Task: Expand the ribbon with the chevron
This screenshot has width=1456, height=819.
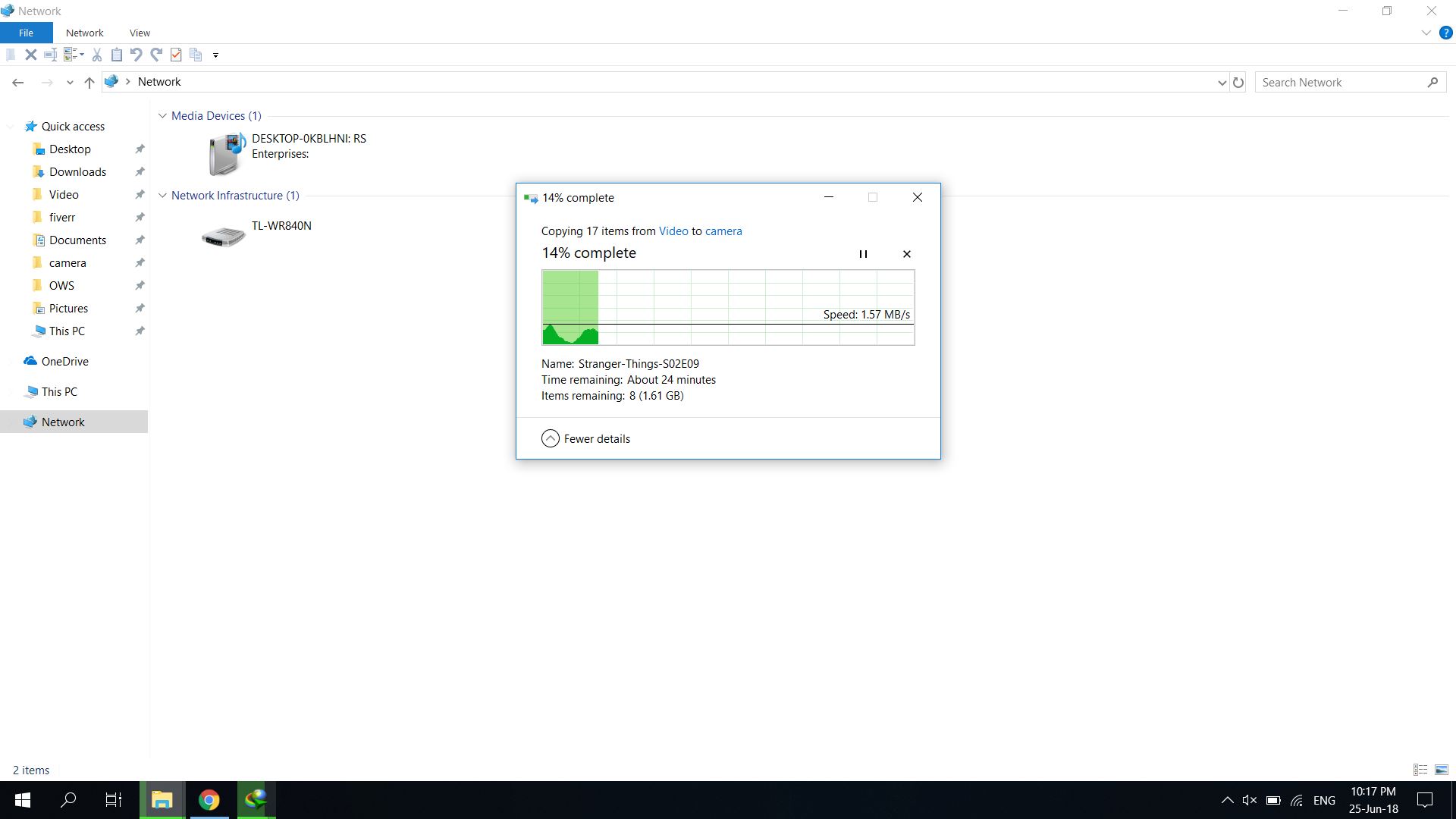Action: point(1426,33)
